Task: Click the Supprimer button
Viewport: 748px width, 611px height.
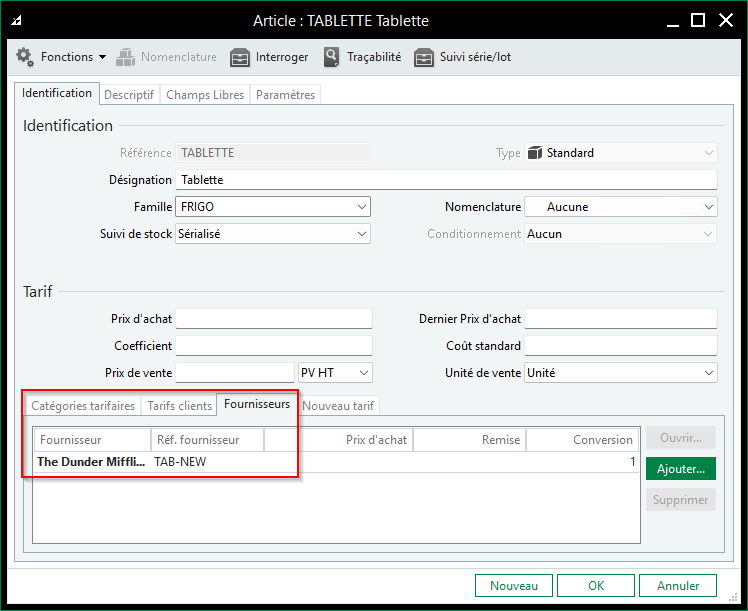Action: click(x=681, y=500)
